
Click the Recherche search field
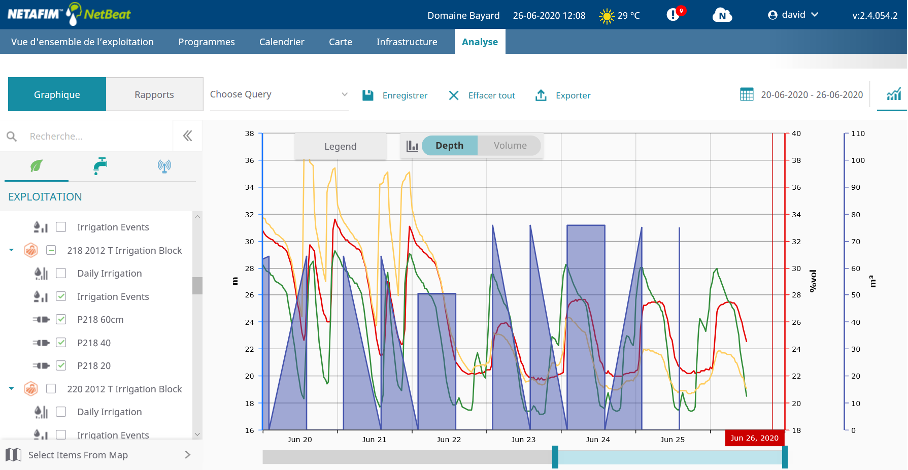click(90, 136)
